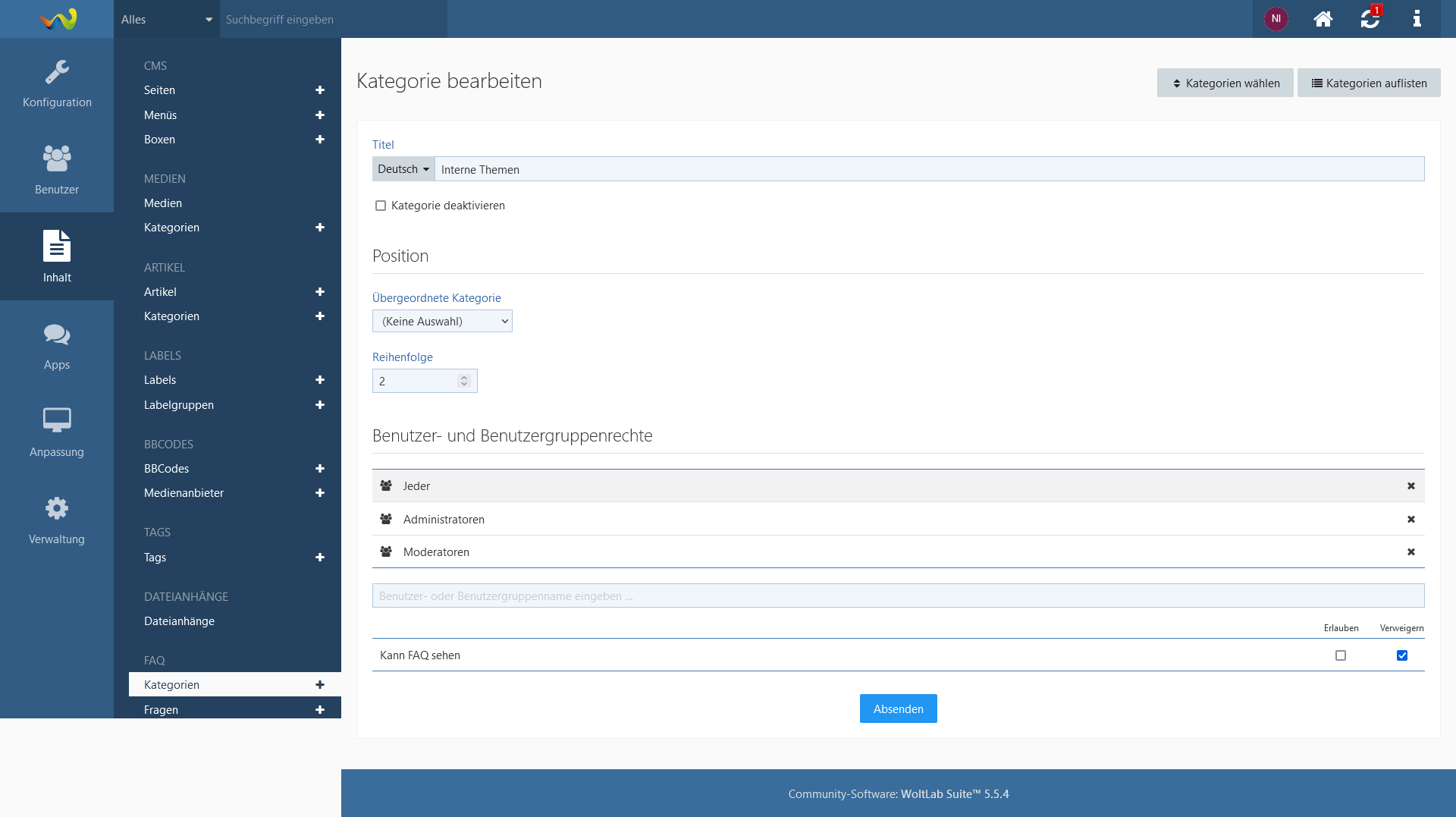Click the home icon in top bar

(1323, 19)
